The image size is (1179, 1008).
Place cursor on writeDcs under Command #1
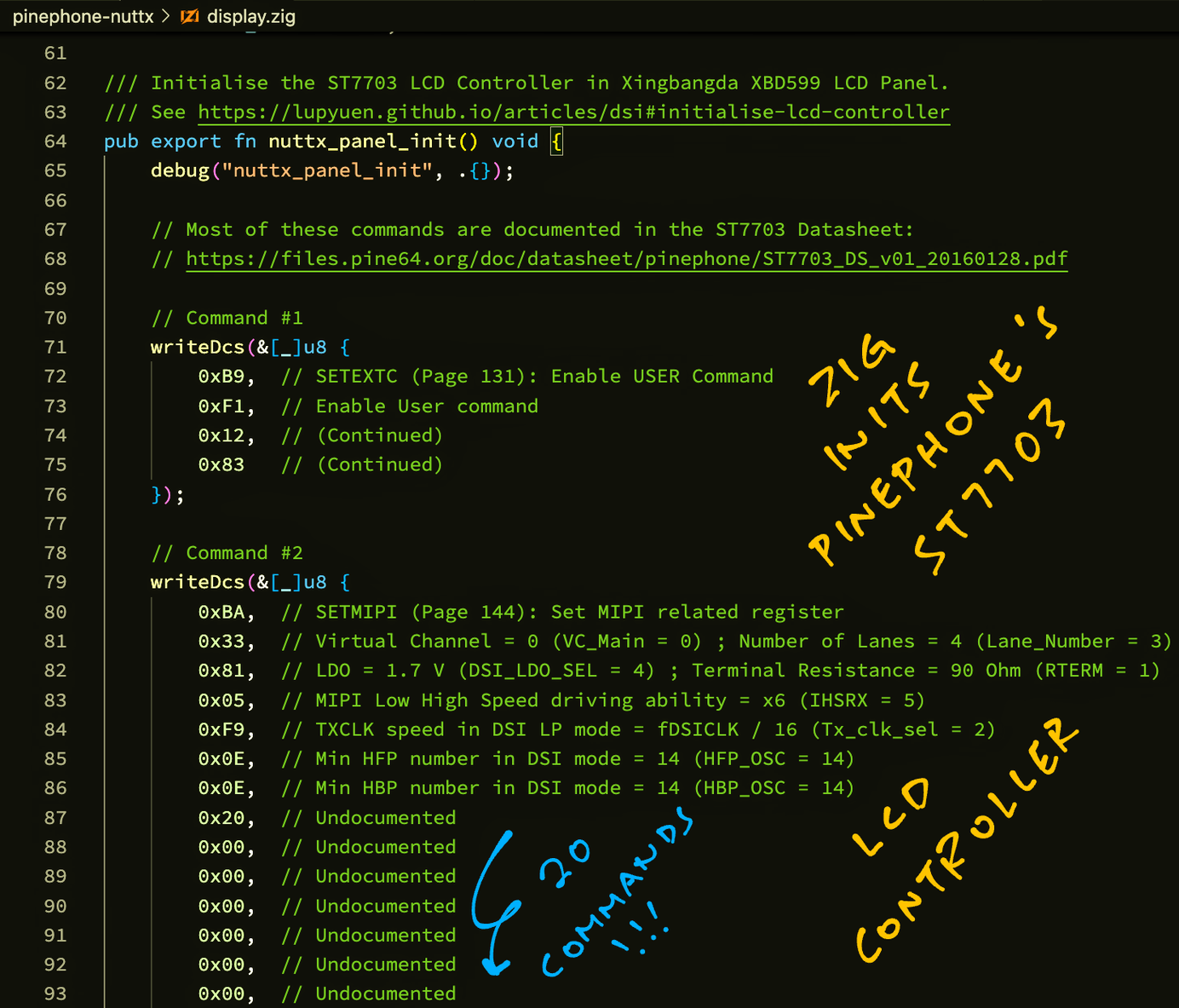tap(198, 348)
